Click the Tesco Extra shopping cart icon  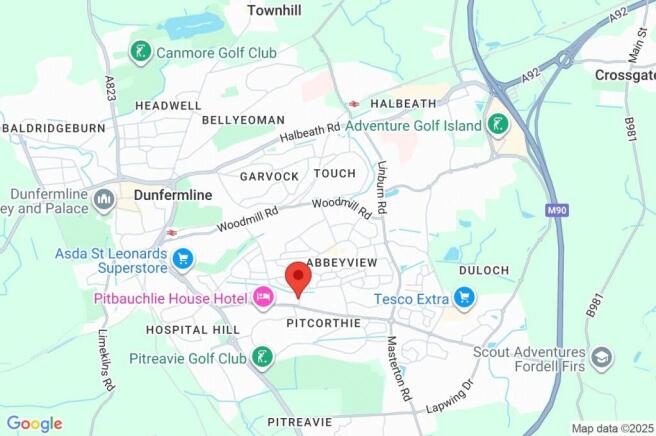tap(464, 298)
